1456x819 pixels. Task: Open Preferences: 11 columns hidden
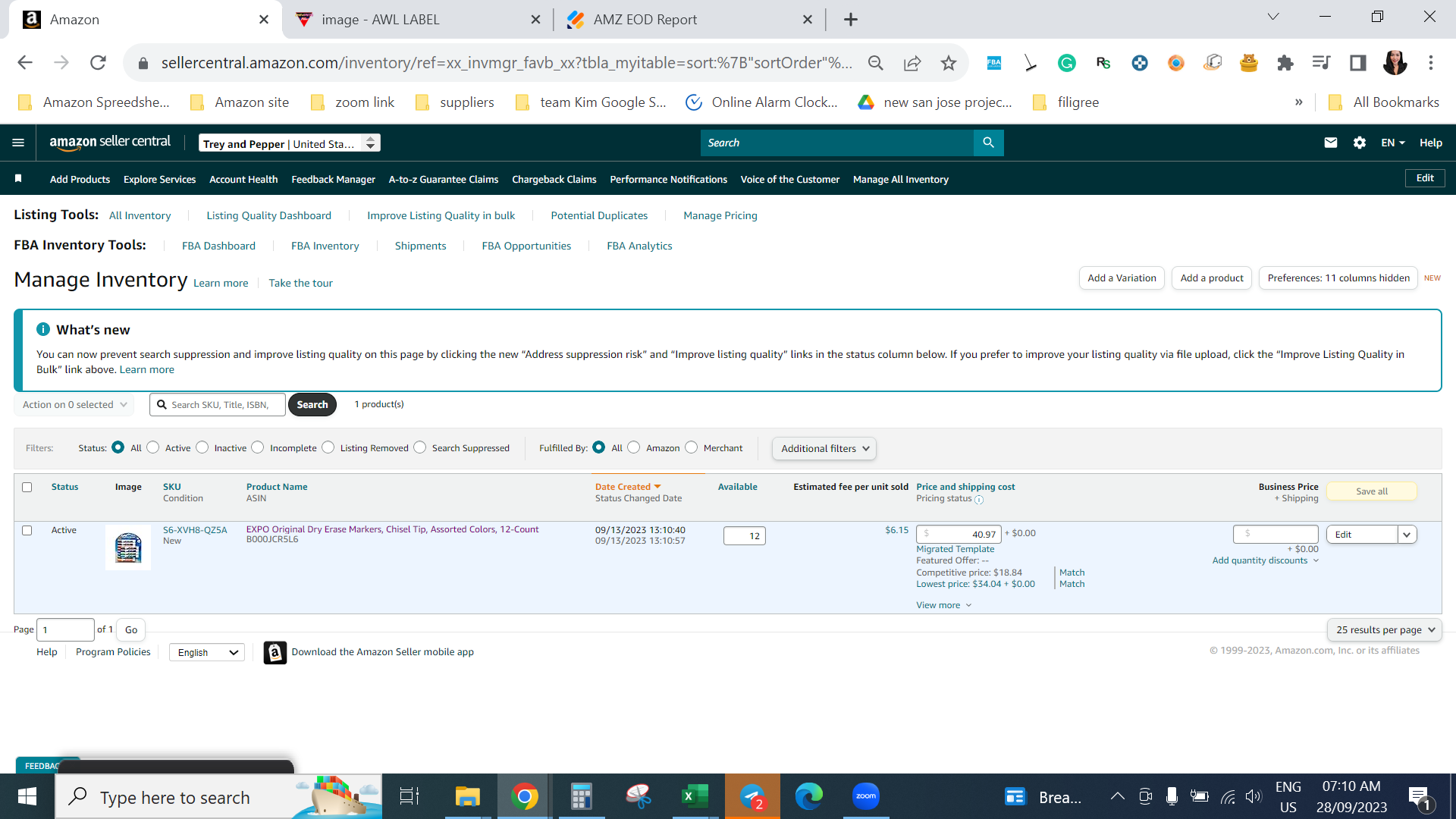[x=1338, y=278]
